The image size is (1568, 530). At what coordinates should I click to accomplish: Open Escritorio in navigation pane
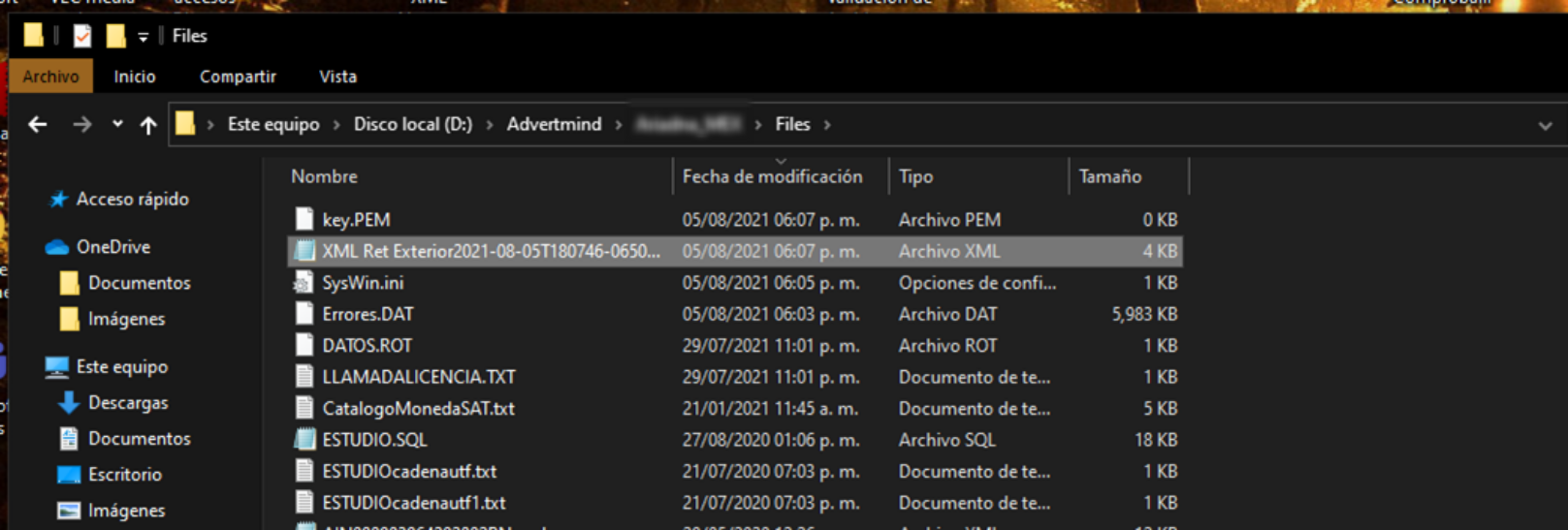pyautogui.click(x=125, y=475)
